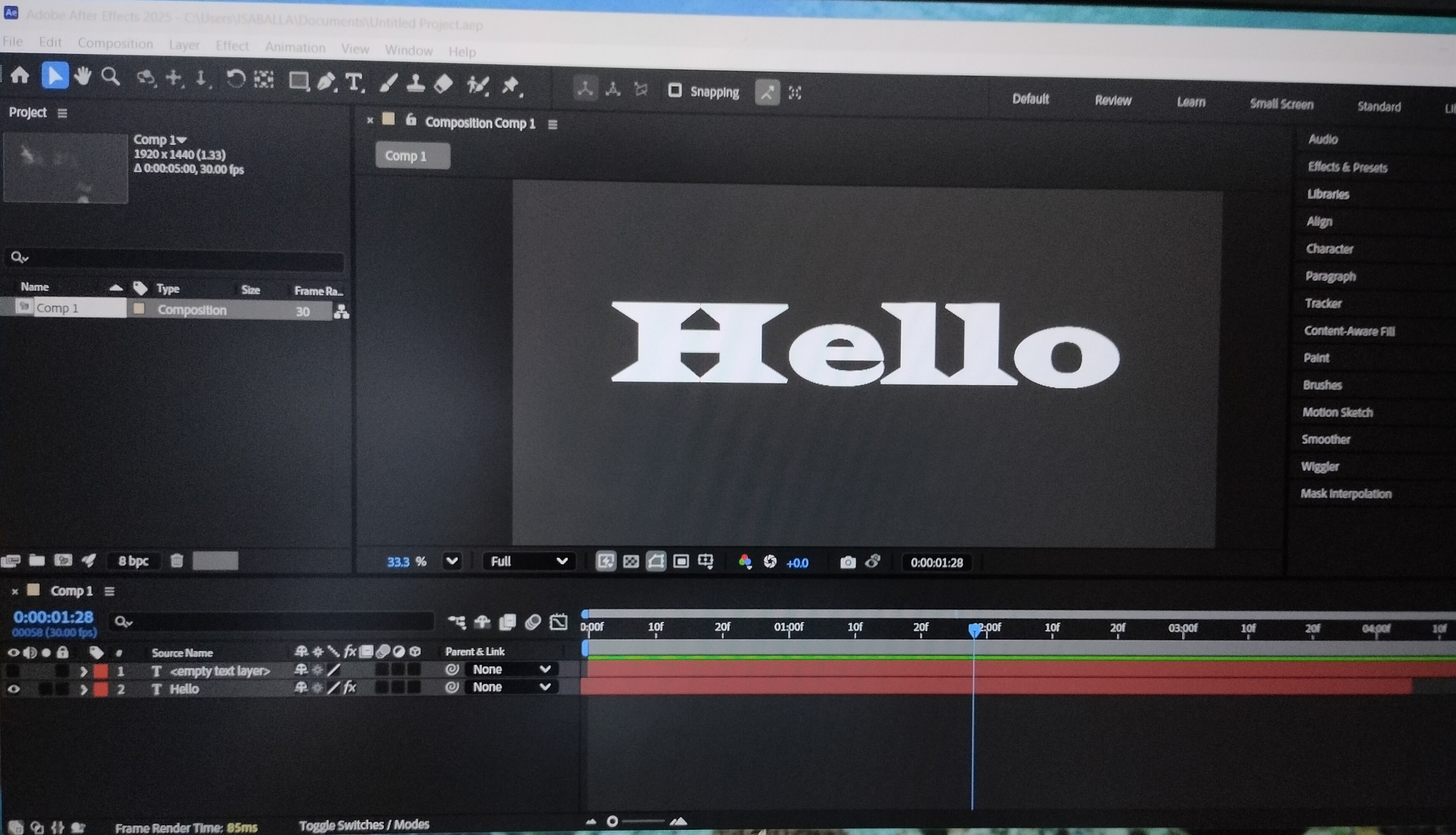Select the Horizontal Type tool
The image size is (1456, 835).
tap(354, 83)
